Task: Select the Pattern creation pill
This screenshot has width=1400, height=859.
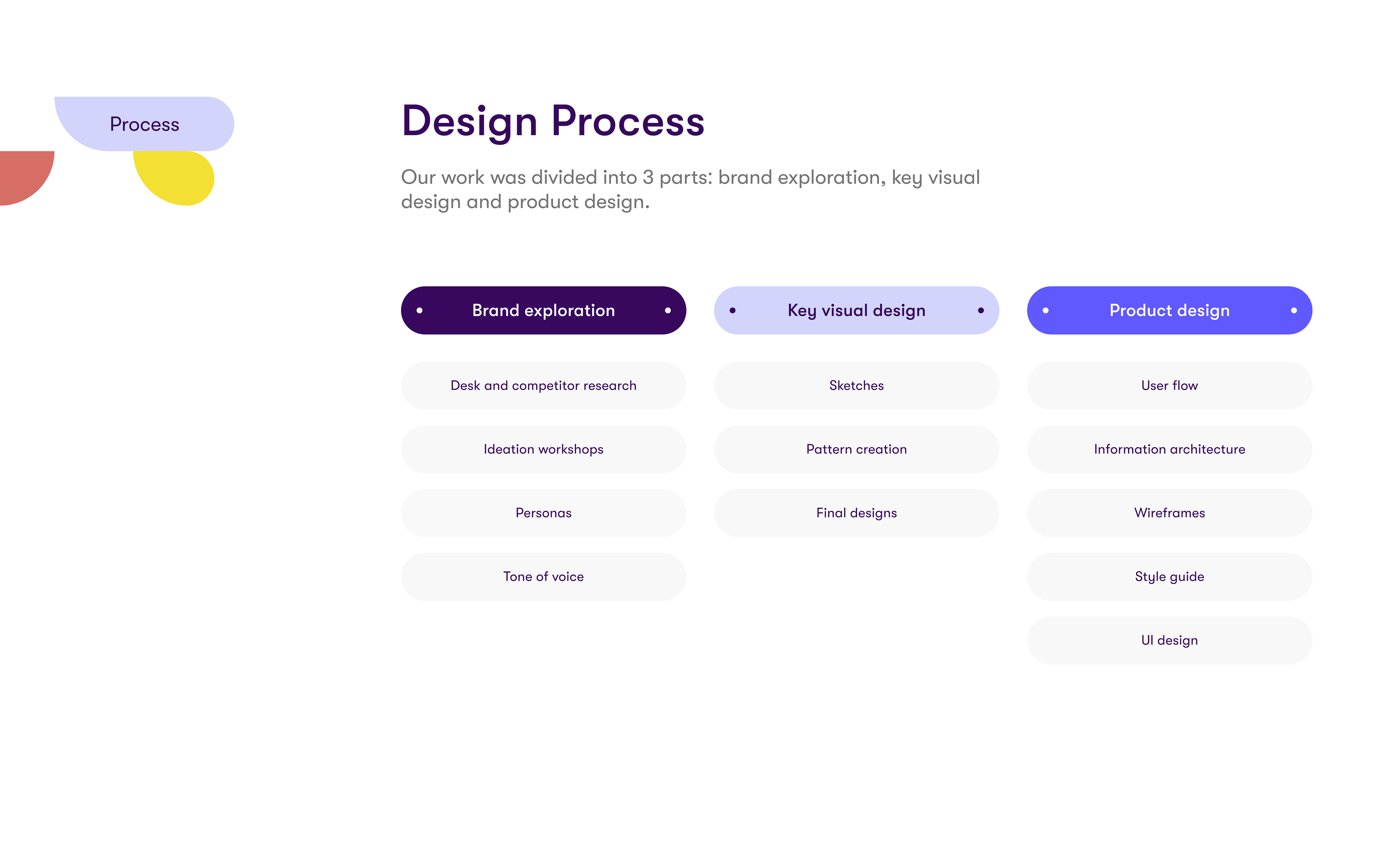Action: [x=856, y=450]
